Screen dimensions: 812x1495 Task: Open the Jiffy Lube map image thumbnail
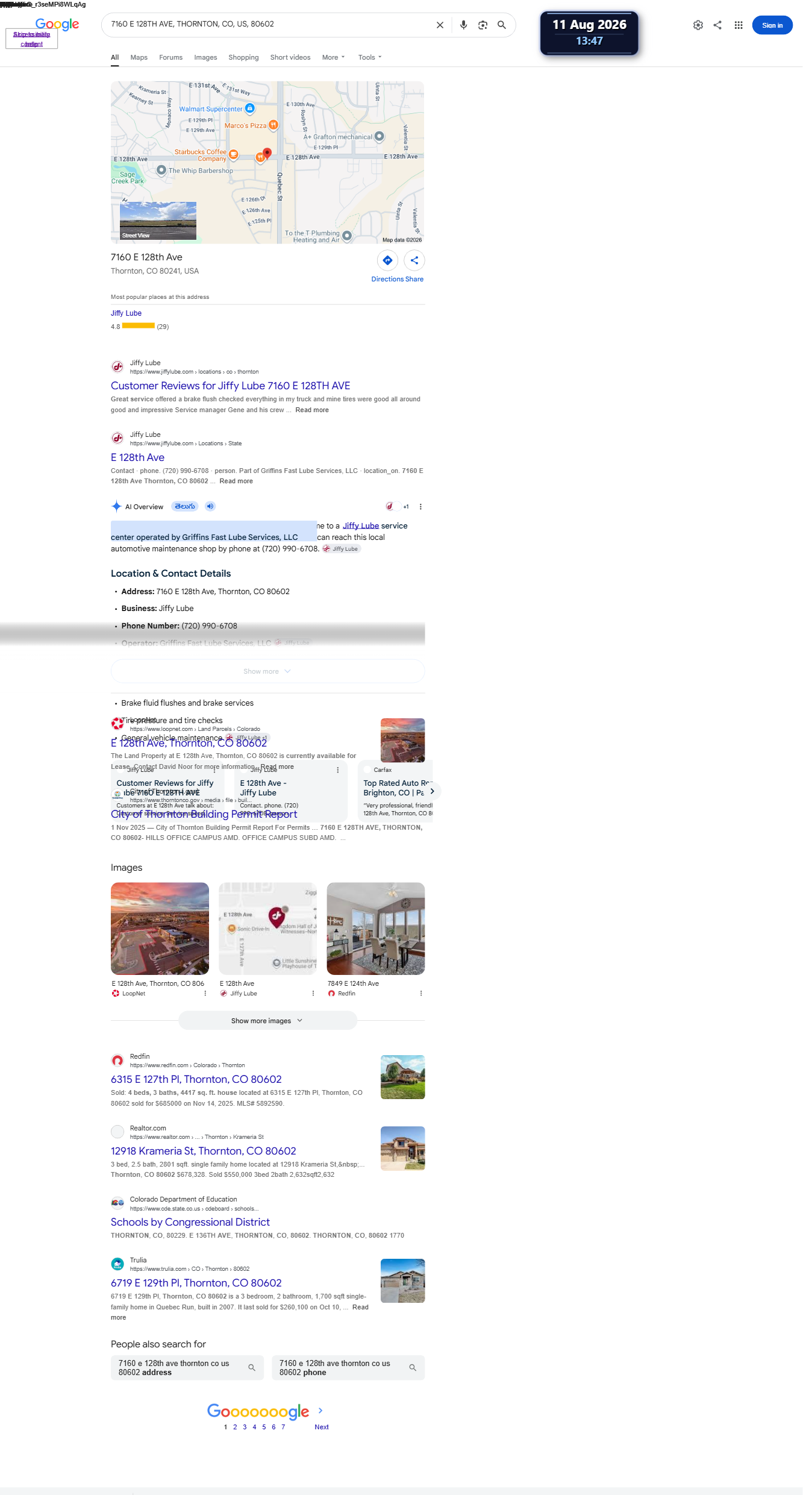tap(267, 929)
